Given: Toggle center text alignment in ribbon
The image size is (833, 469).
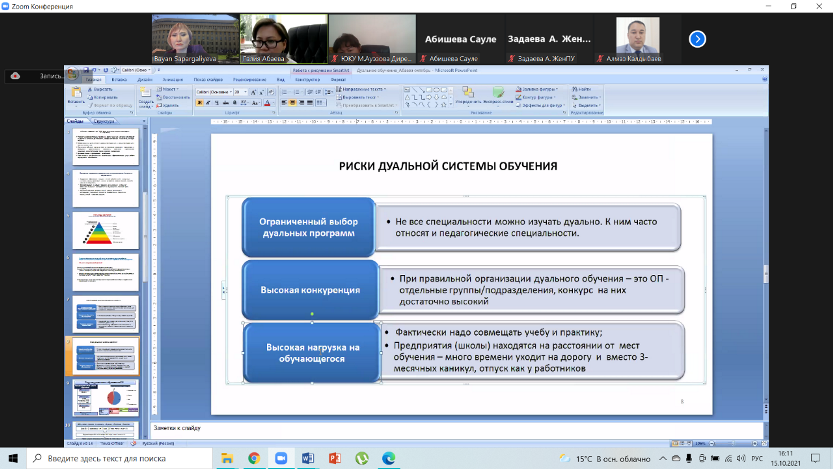Looking at the screenshot, I should click(x=293, y=103).
